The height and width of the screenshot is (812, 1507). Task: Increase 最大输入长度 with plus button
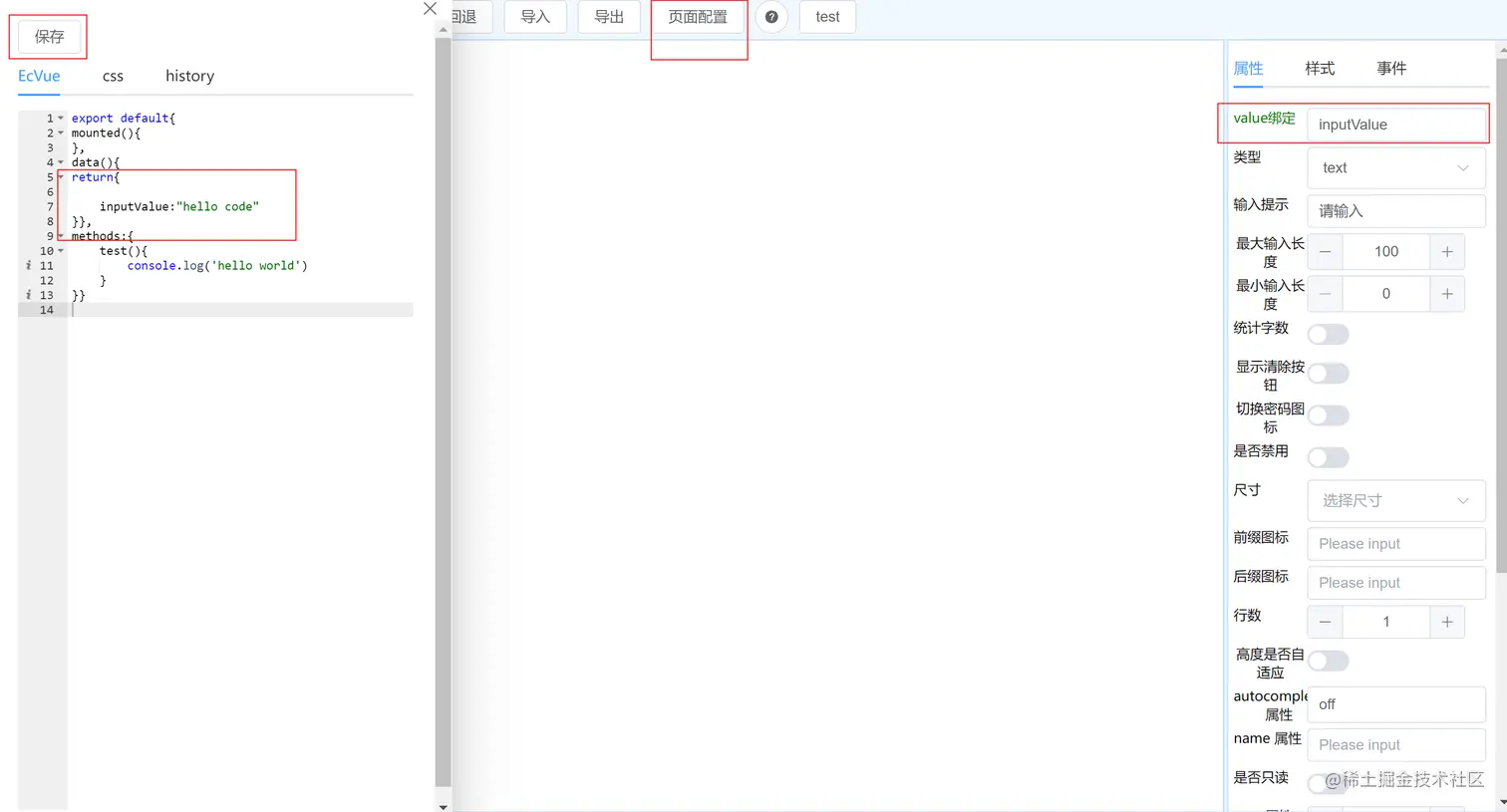(x=1447, y=252)
